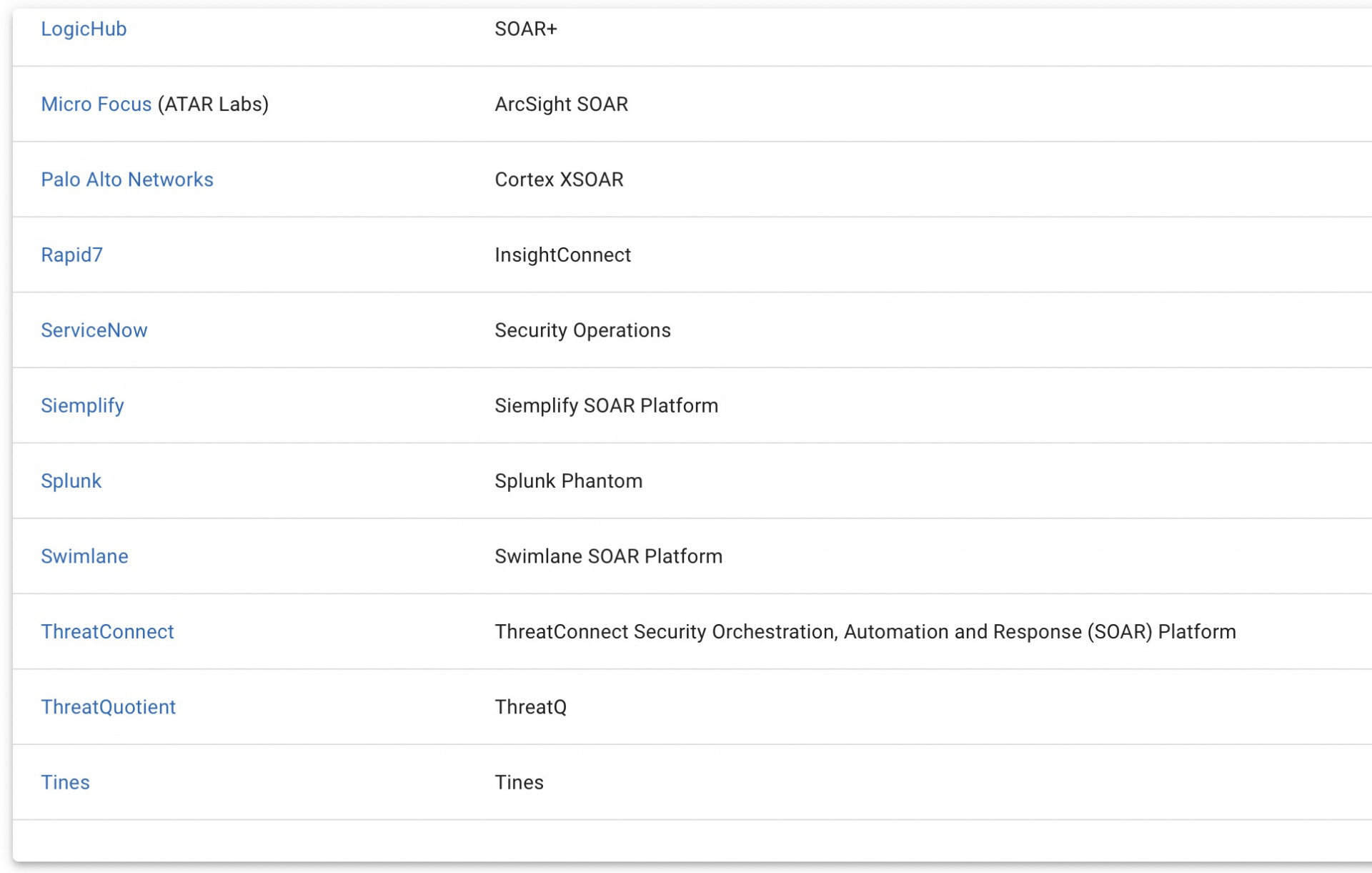Select the ThreatConnect Security Orchestration product text
Image resolution: width=1372 pixels, height=873 pixels.
[865, 632]
